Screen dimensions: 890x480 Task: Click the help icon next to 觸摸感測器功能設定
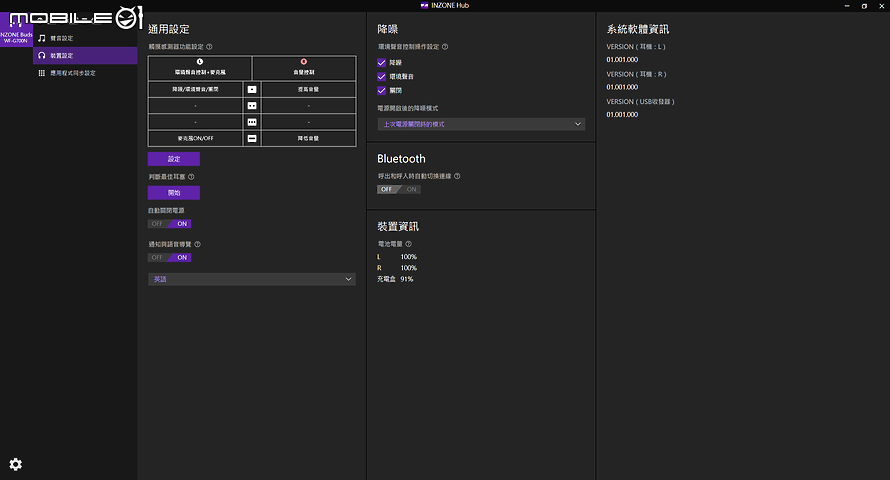coord(209,47)
